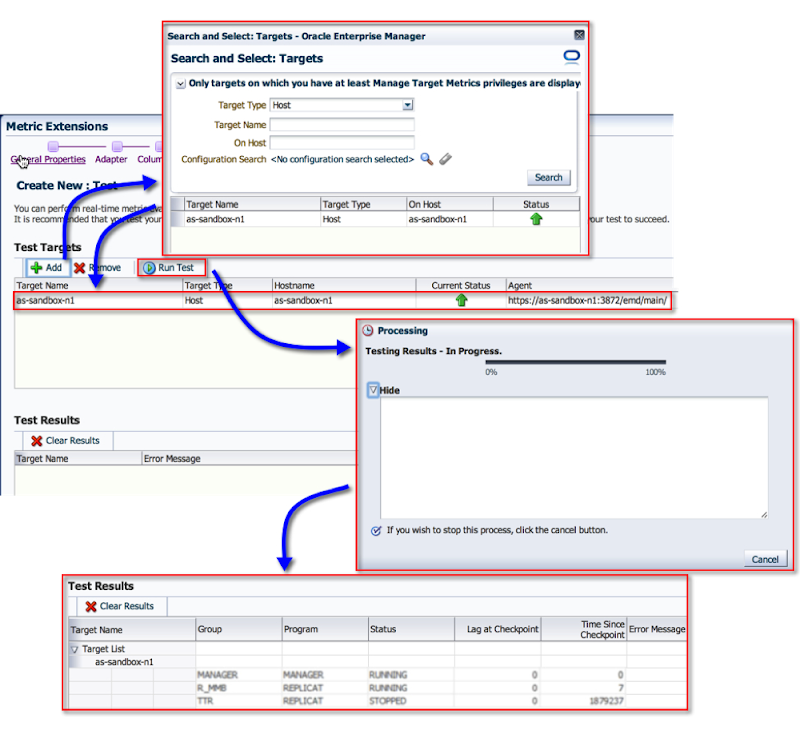Collapse the Target List tree node
Viewport: 800px width, 754px height.
(74, 649)
